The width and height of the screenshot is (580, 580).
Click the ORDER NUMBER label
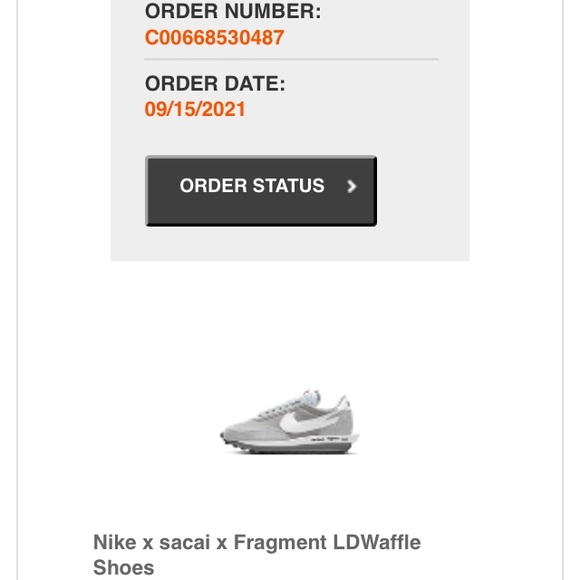click(x=233, y=11)
